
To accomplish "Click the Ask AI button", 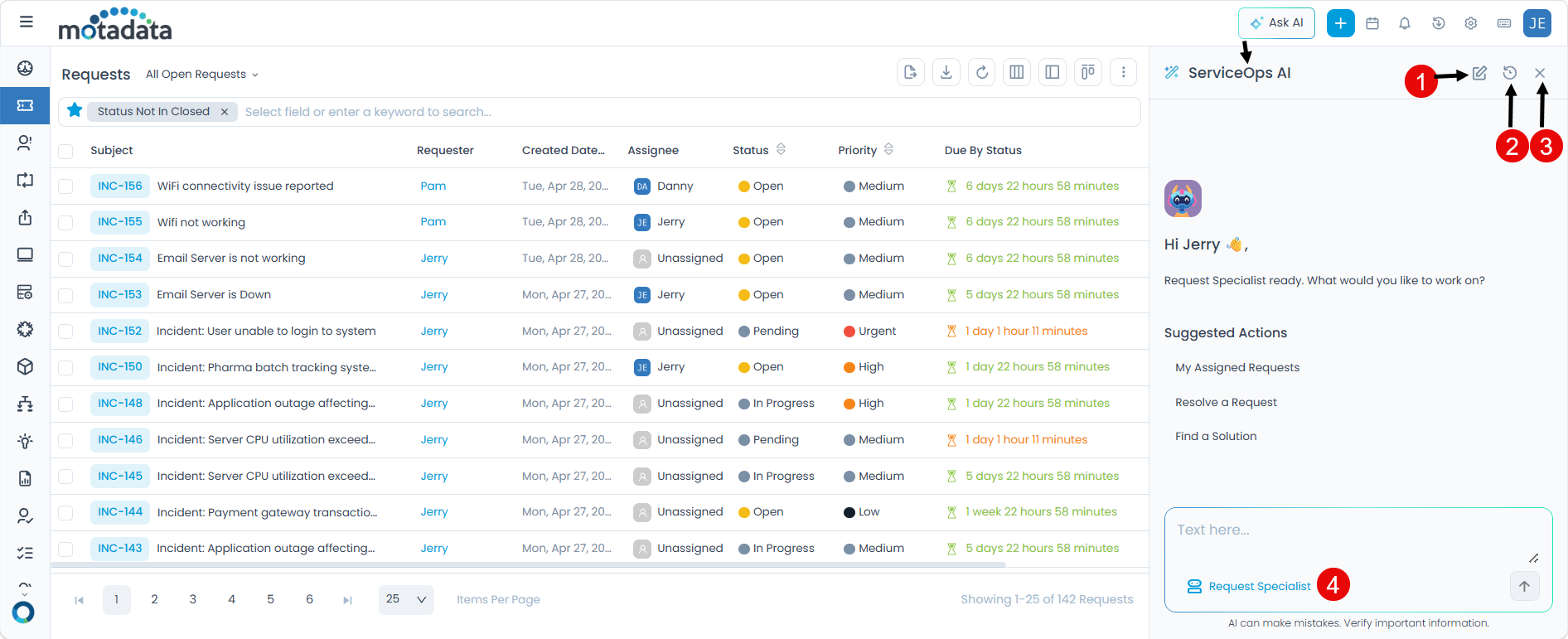I will (x=1276, y=23).
